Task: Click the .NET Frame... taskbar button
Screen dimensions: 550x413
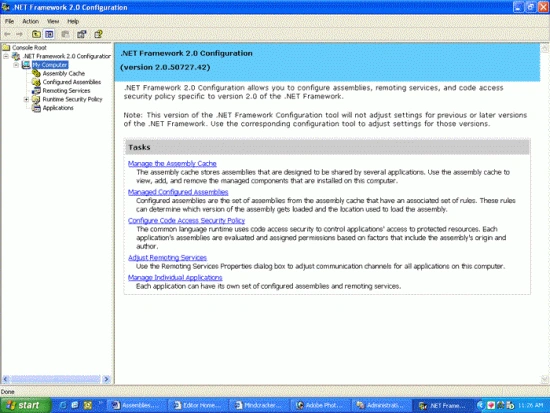Action: pos(443,405)
